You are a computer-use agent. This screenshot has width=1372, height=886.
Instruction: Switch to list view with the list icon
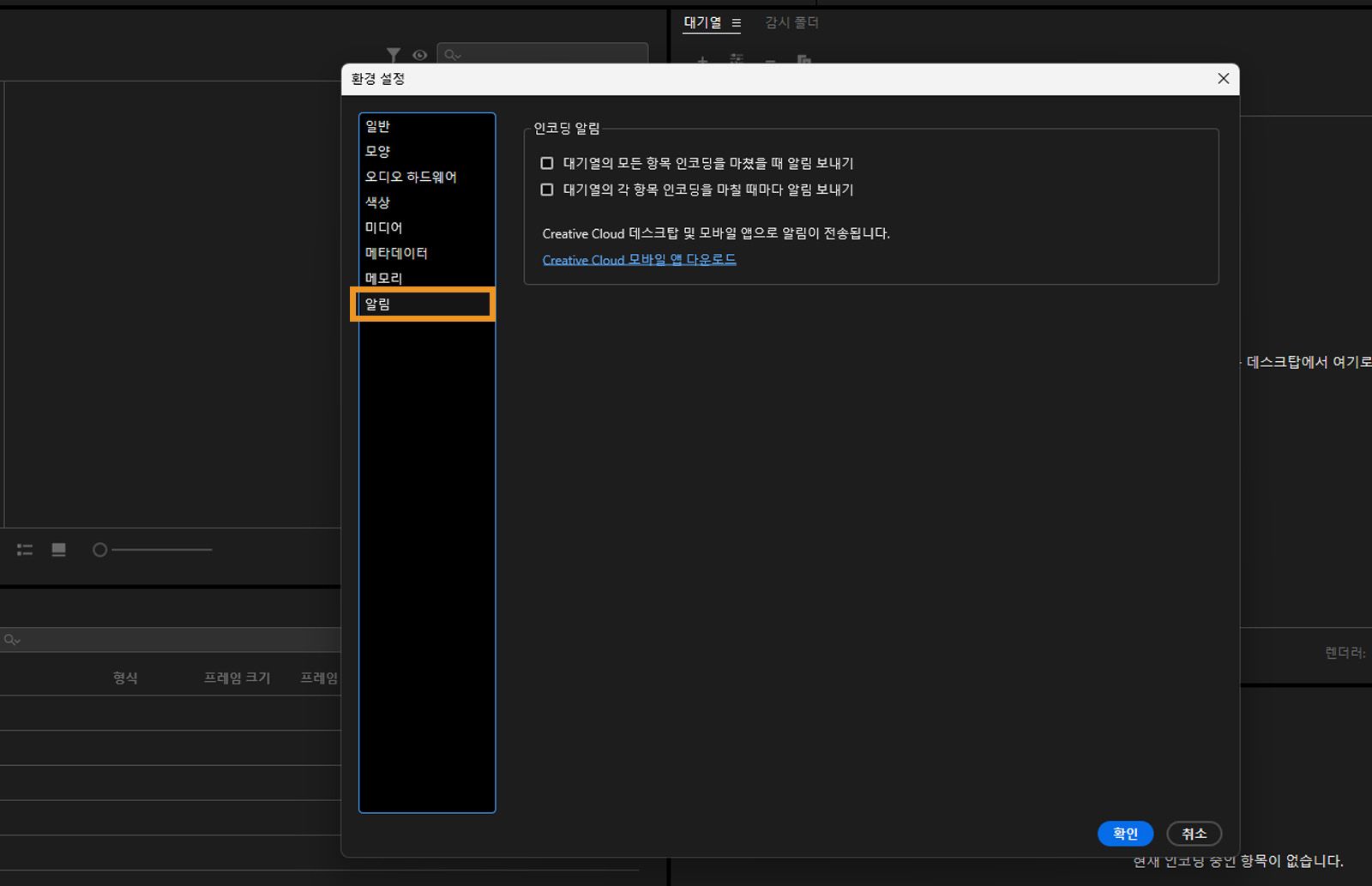(x=24, y=549)
